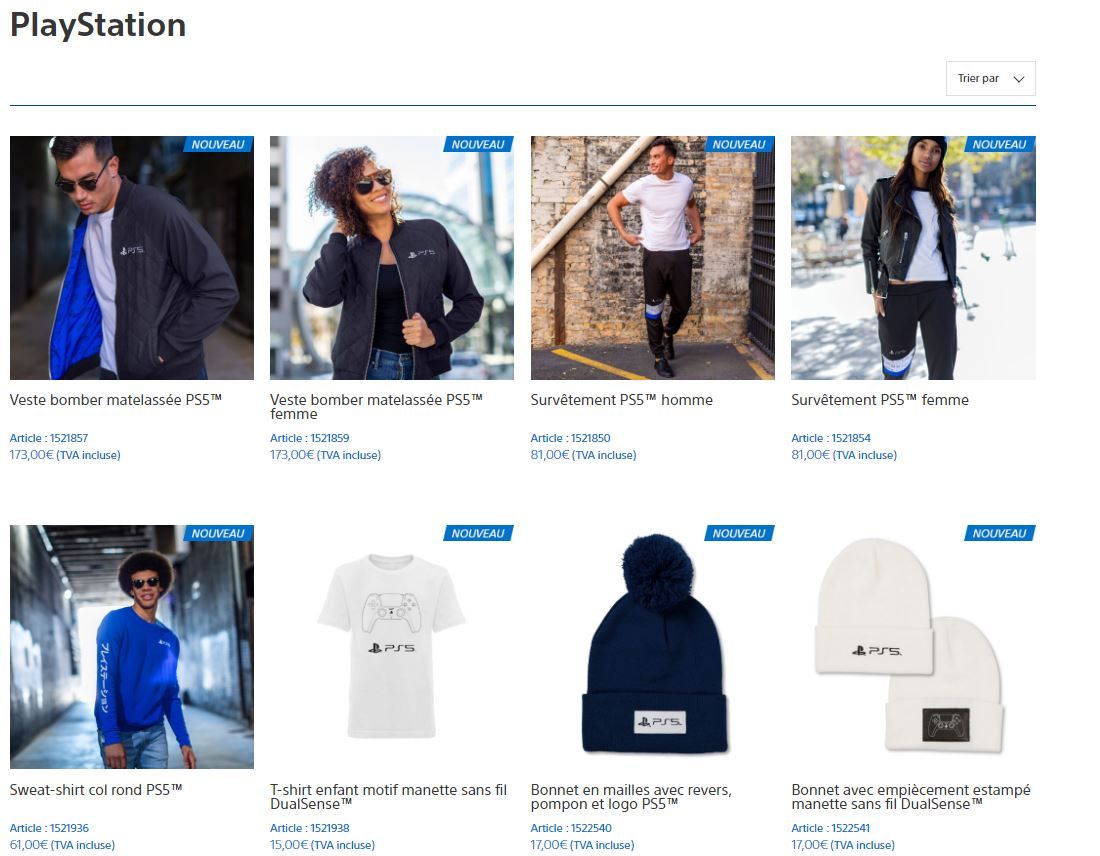
Task: Open Bonnet avec empiècement estampé manette link
Action: click(911, 796)
